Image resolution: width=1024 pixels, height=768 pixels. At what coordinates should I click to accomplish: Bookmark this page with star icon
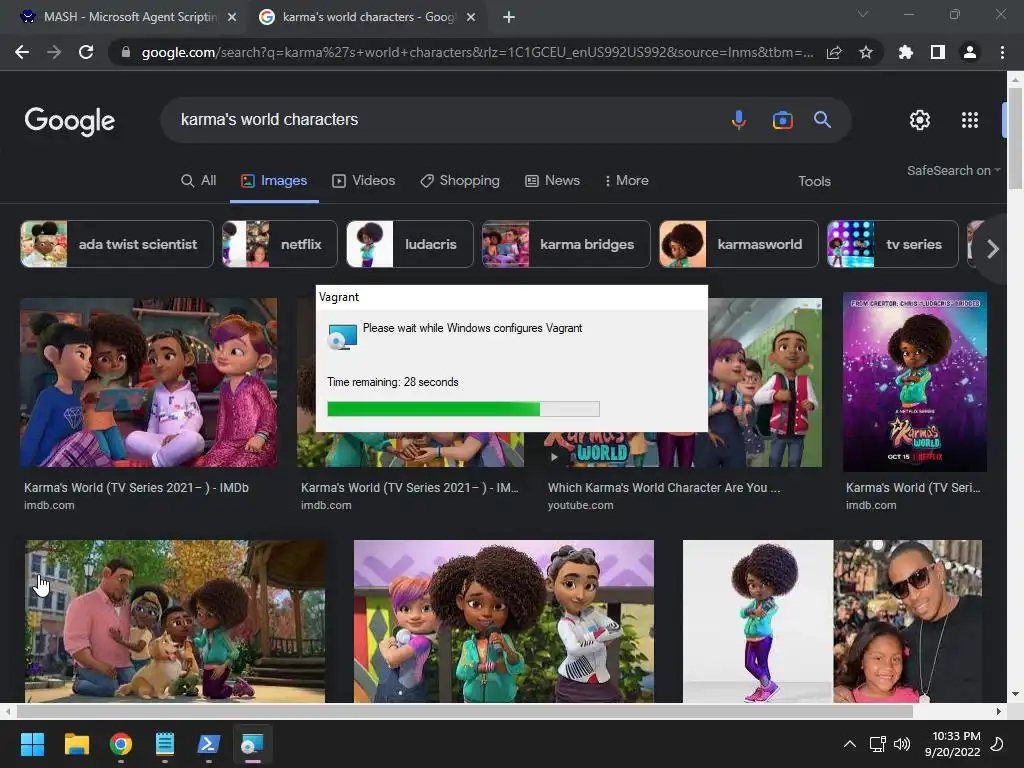pos(866,52)
